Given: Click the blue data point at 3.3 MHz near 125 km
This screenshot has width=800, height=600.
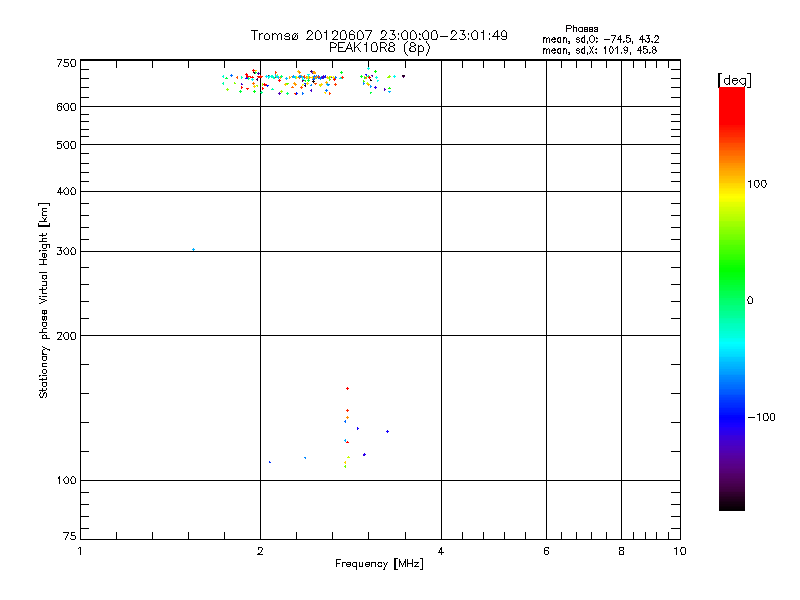Looking at the screenshot, I should coord(388,432).
